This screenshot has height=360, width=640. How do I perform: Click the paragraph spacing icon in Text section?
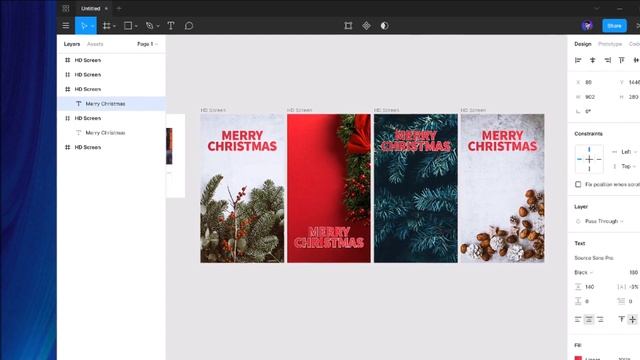pos(578,301)
